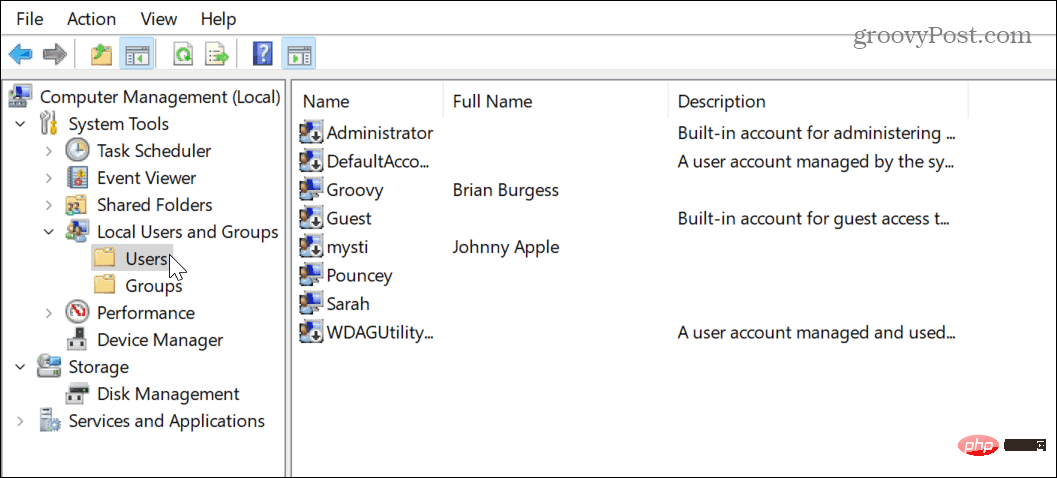Click the Refresh toolbar icon

(x=182, y=54)
